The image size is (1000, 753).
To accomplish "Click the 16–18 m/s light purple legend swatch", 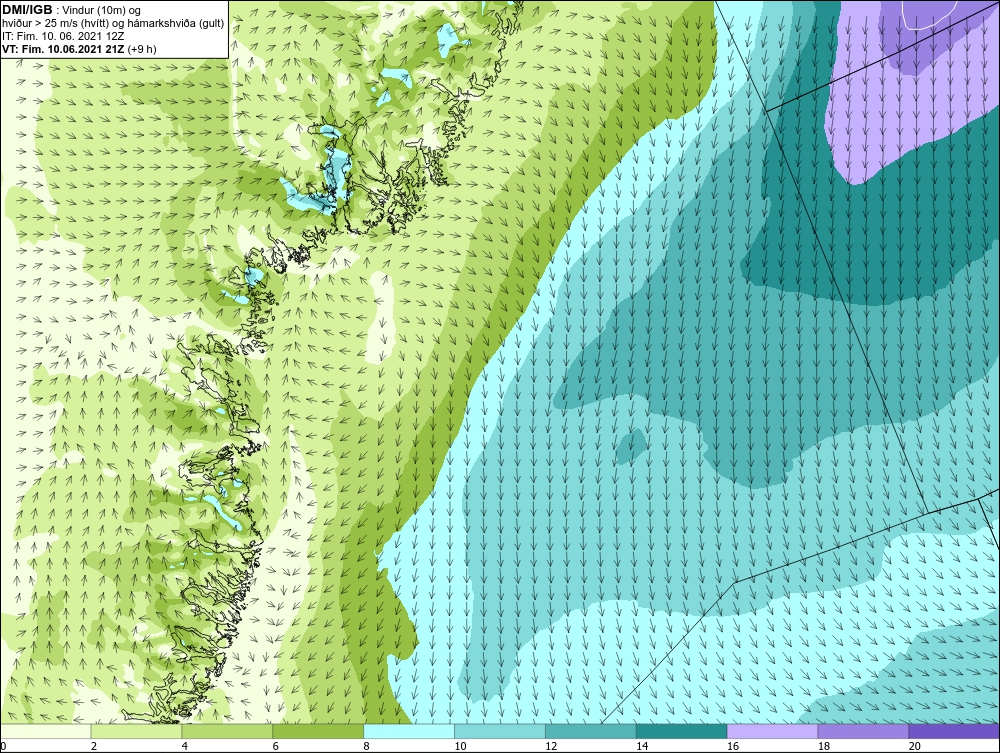I will click(x=772, y=731).
